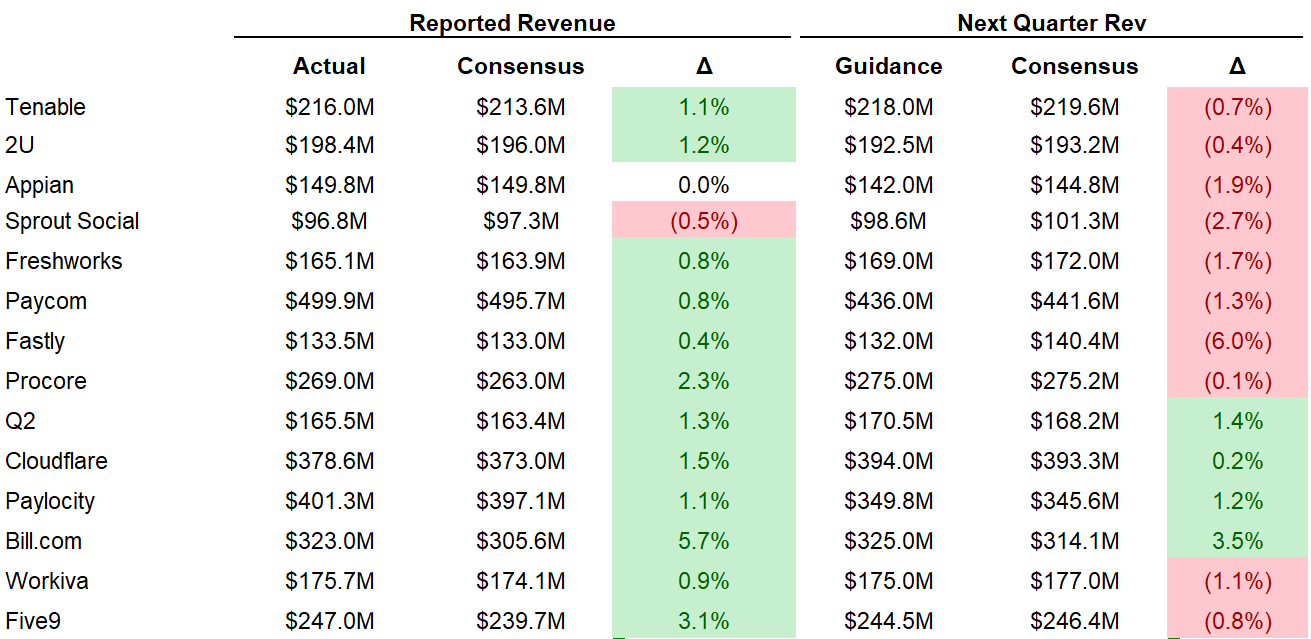Image resolution: width=1311 pixels, height=639 pixels.
Task: Select the Freshworks row label
Action: tap(63, 261)
